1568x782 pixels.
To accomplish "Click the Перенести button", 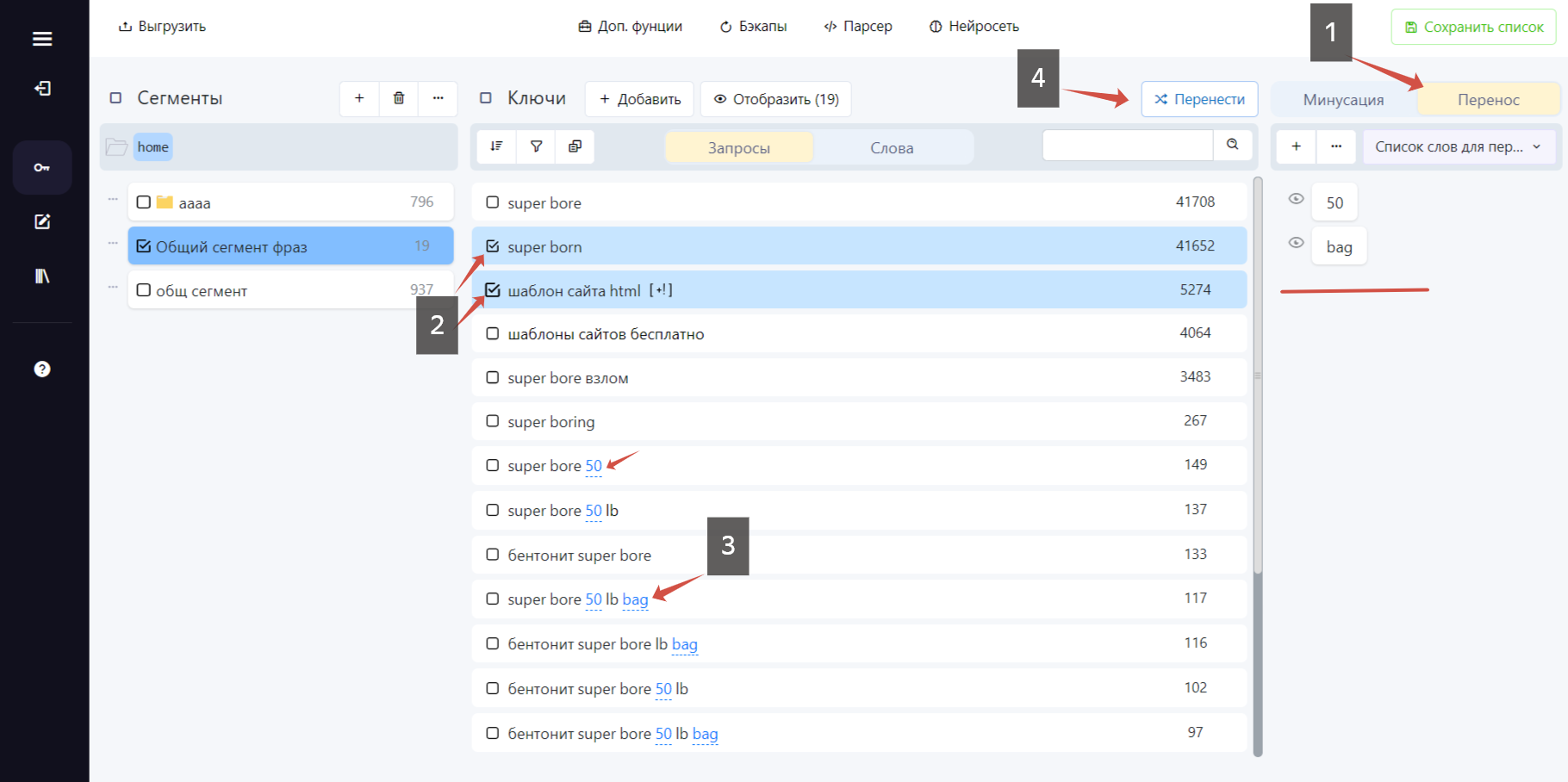I will (x=1199, y=99).
